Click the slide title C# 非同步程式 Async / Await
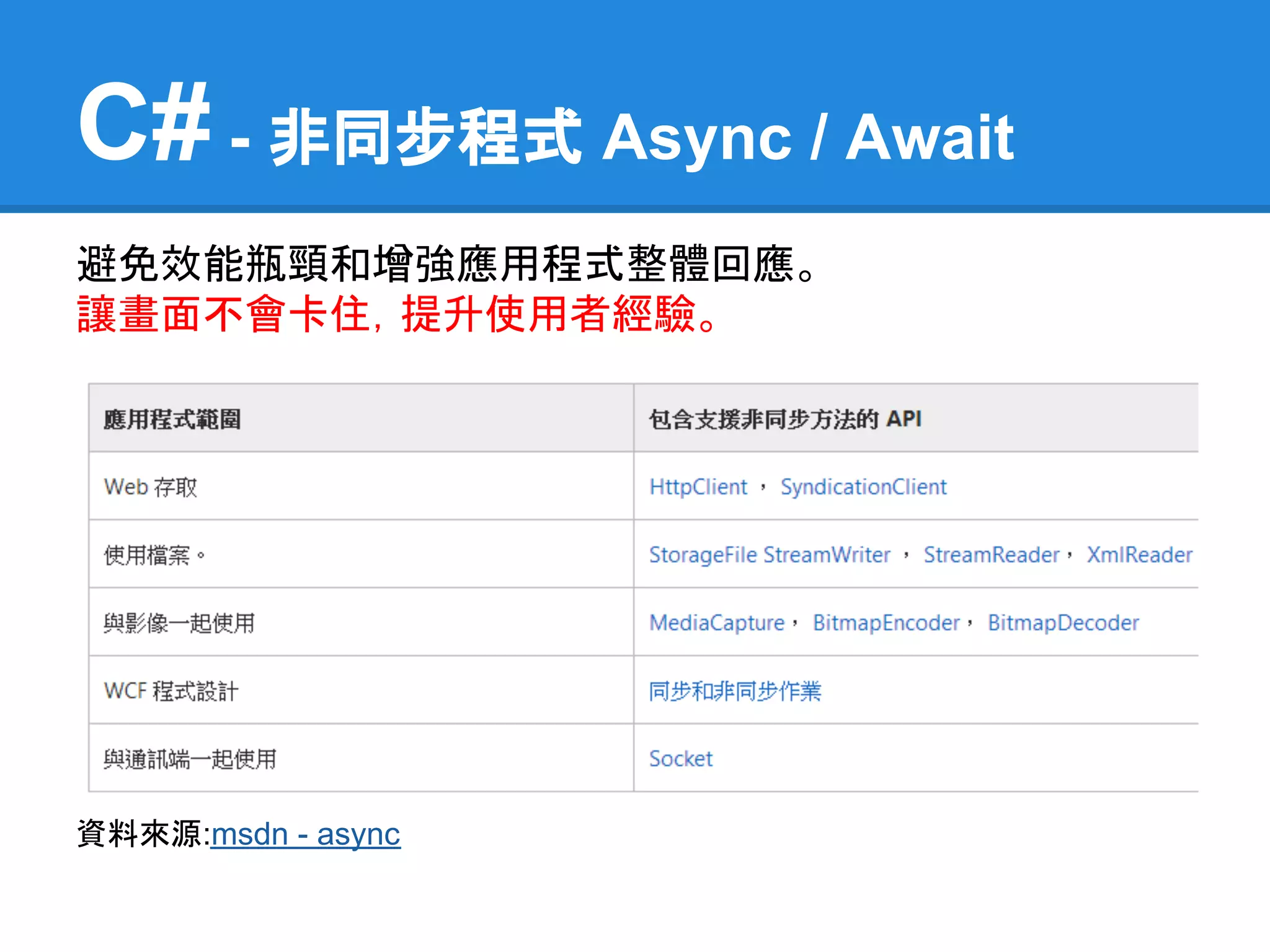 (x=546, y=127)
